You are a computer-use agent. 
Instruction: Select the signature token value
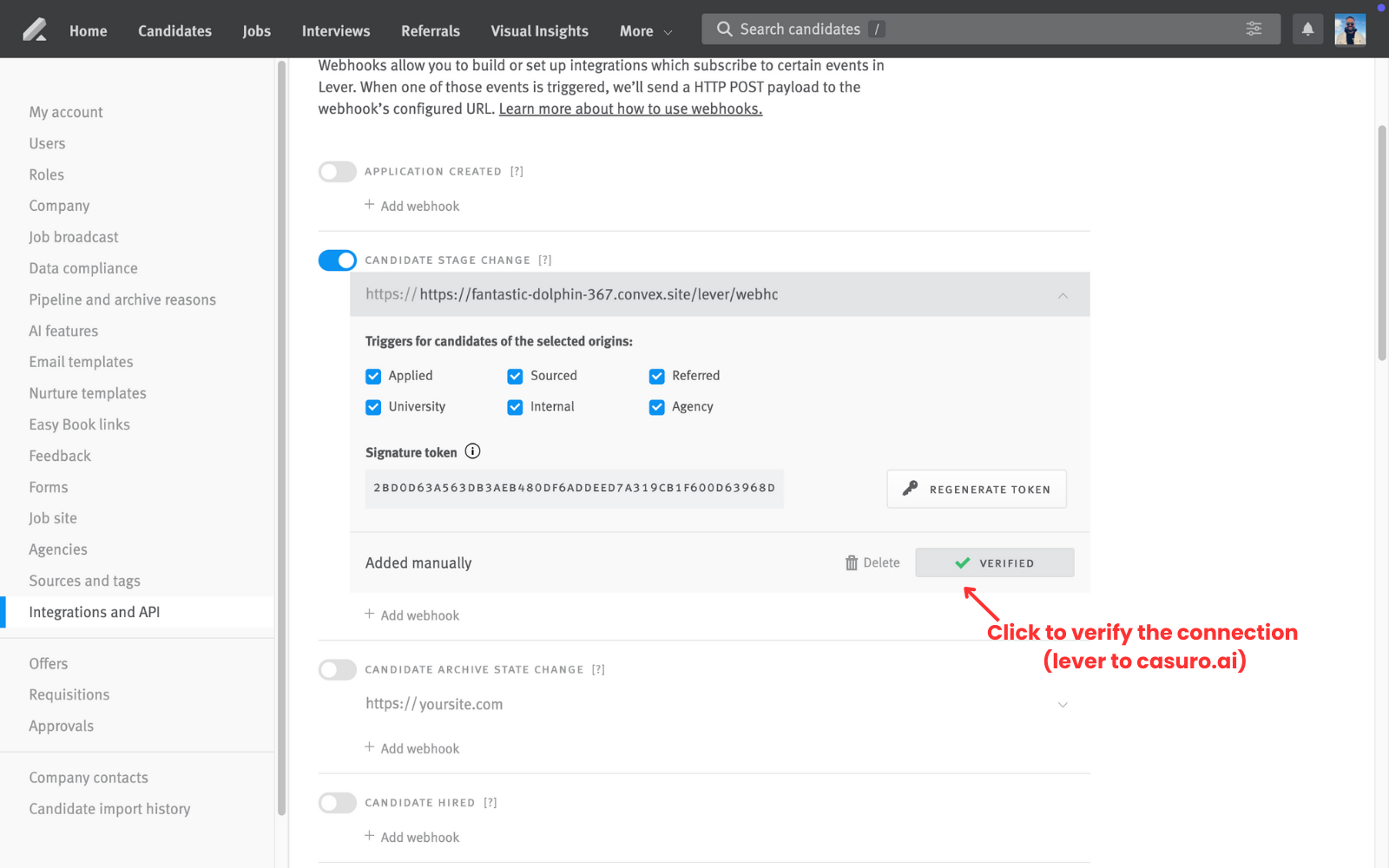point(574,488)
